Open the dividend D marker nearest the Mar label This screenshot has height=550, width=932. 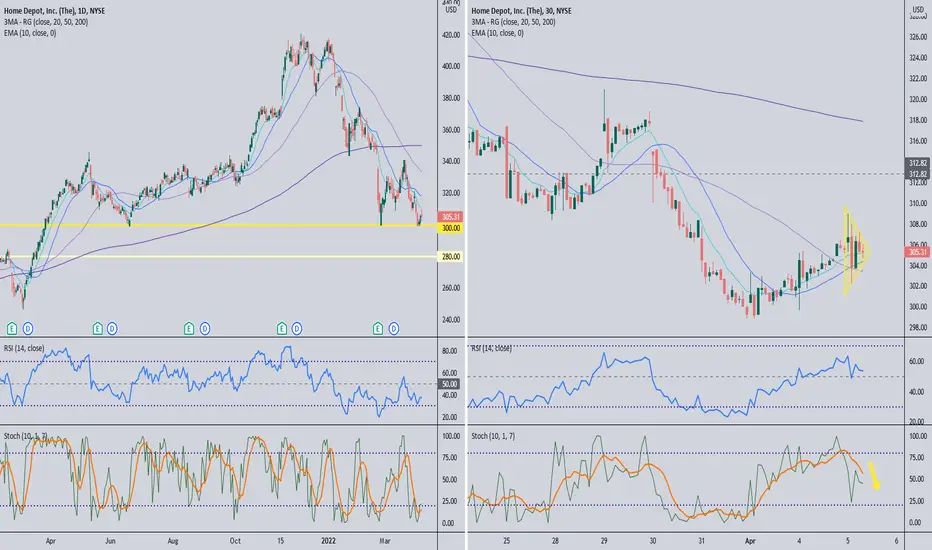pos(393,328)
